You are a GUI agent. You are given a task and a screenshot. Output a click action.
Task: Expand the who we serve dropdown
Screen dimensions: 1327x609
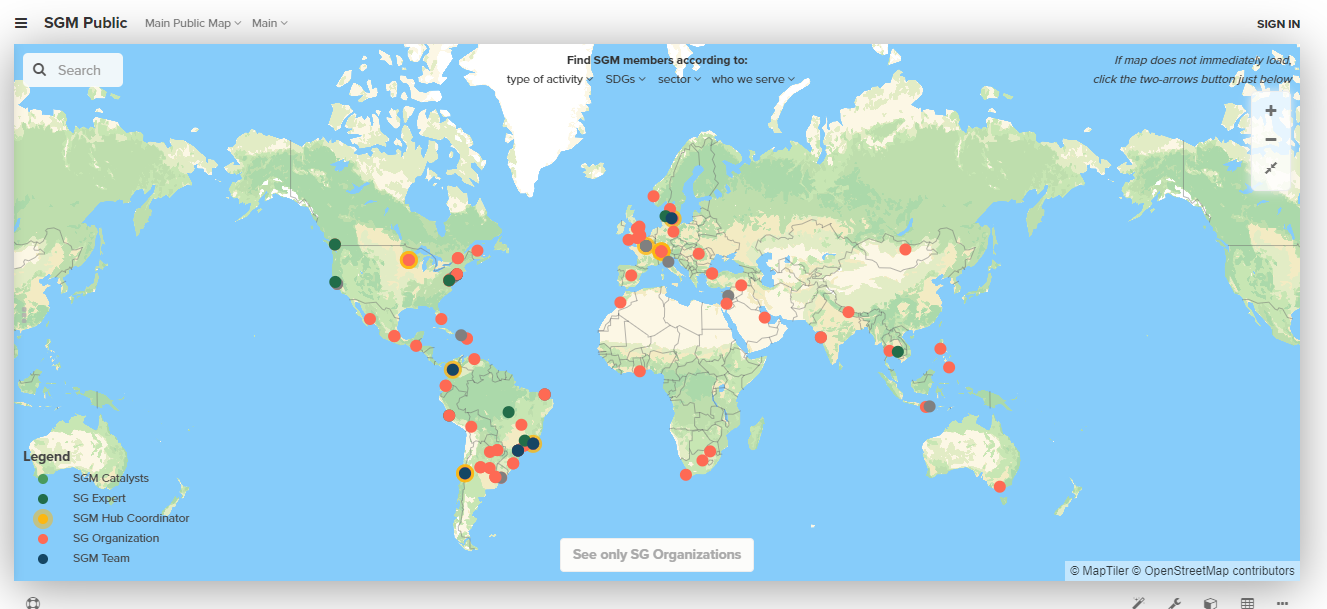753,78
